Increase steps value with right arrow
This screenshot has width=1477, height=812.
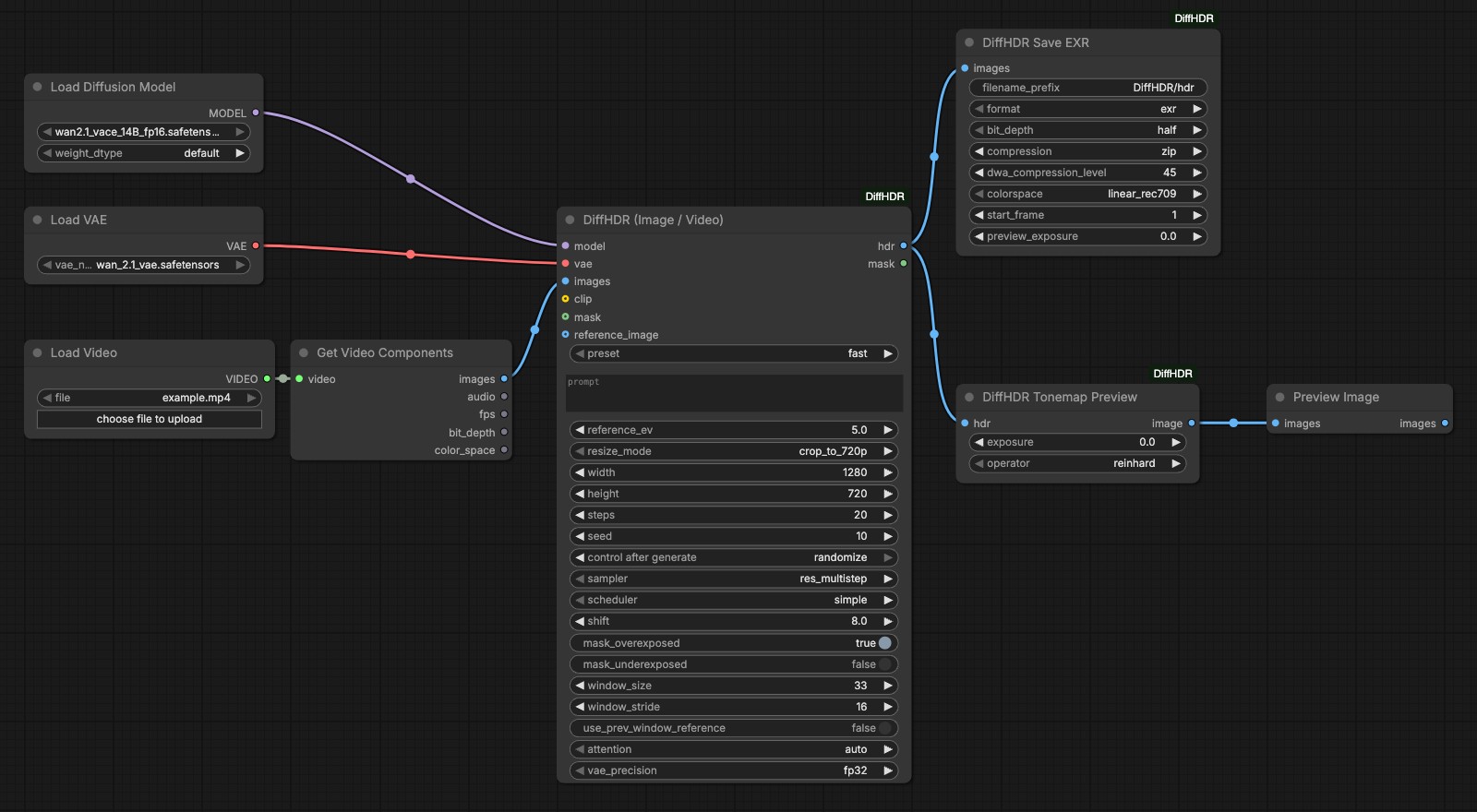point(888,515)
